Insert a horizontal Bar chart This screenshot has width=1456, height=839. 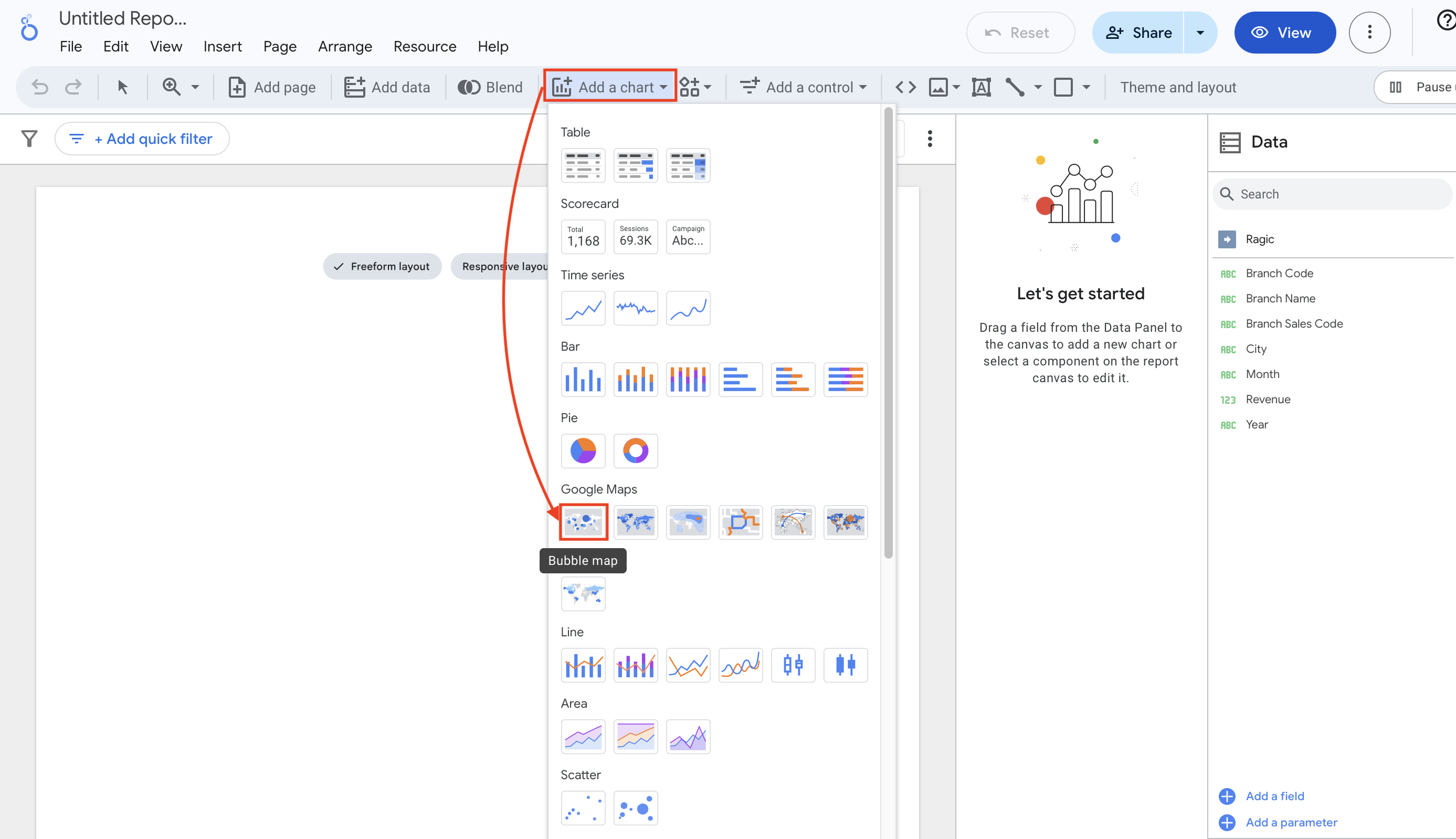(740, 380)
